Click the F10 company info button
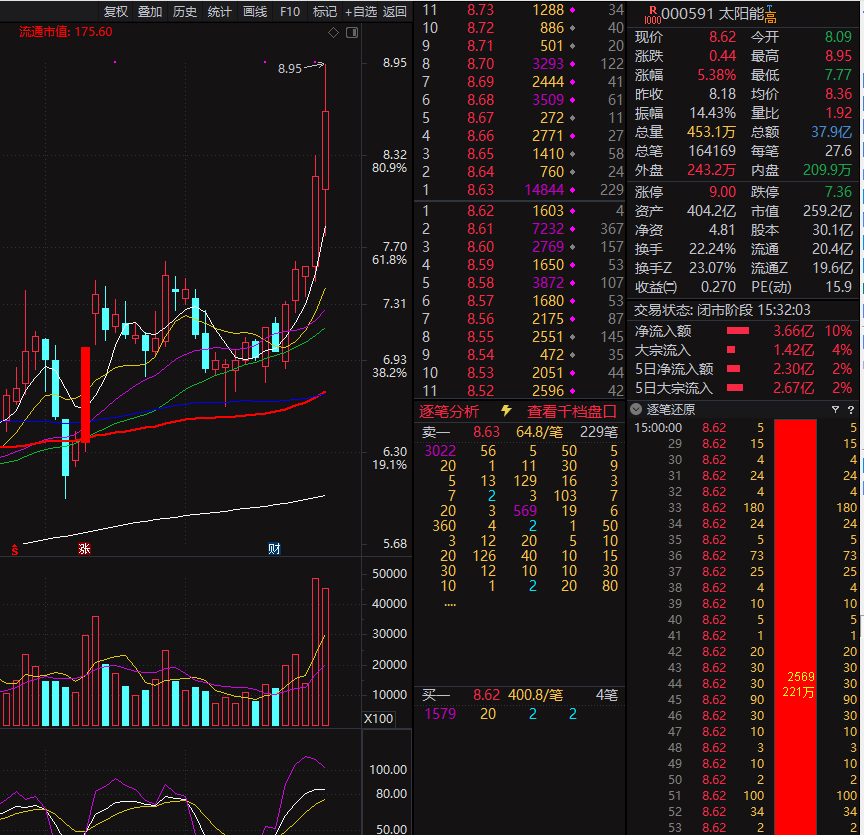 (290, 12)
